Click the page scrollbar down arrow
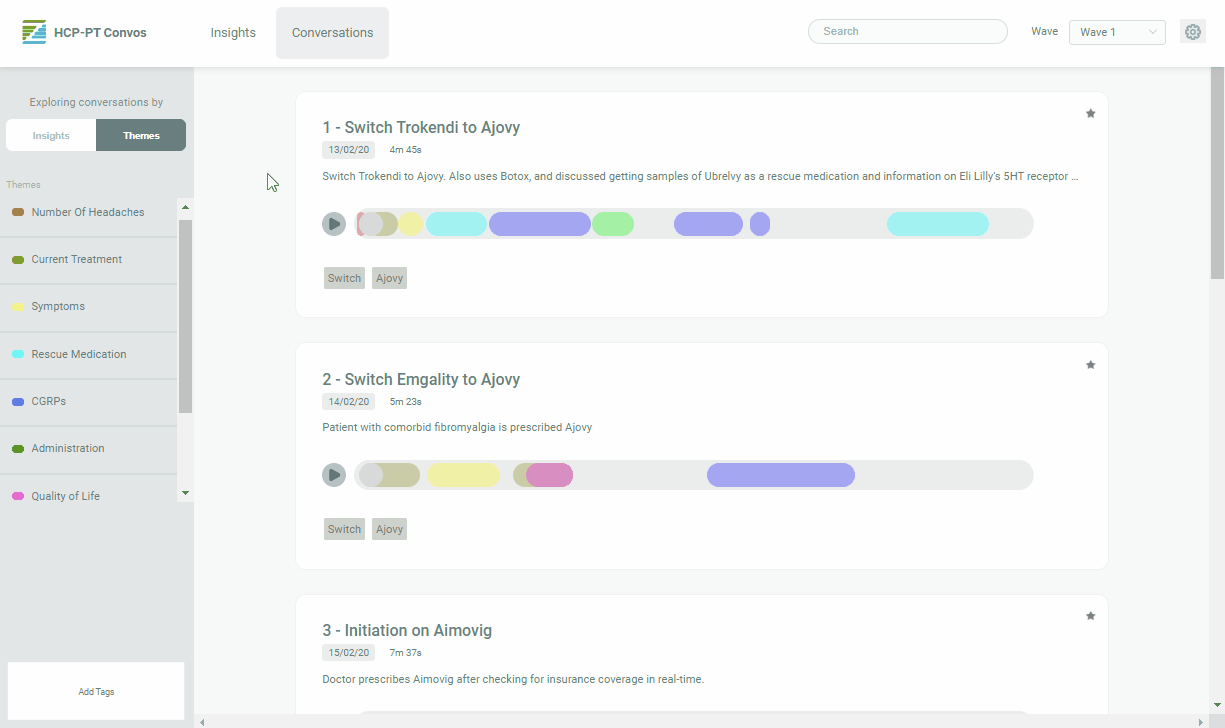The image size is (1225, 728). point(1217,704)
